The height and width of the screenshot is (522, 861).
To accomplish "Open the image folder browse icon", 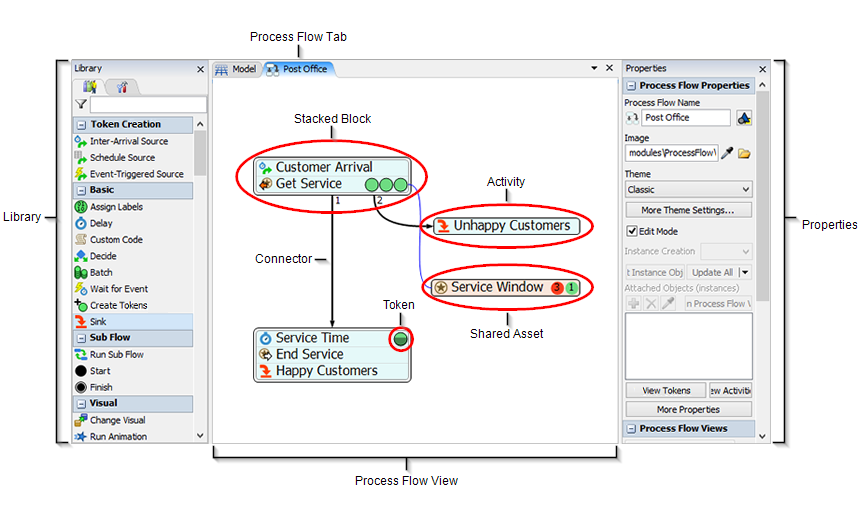I will 744,153.
